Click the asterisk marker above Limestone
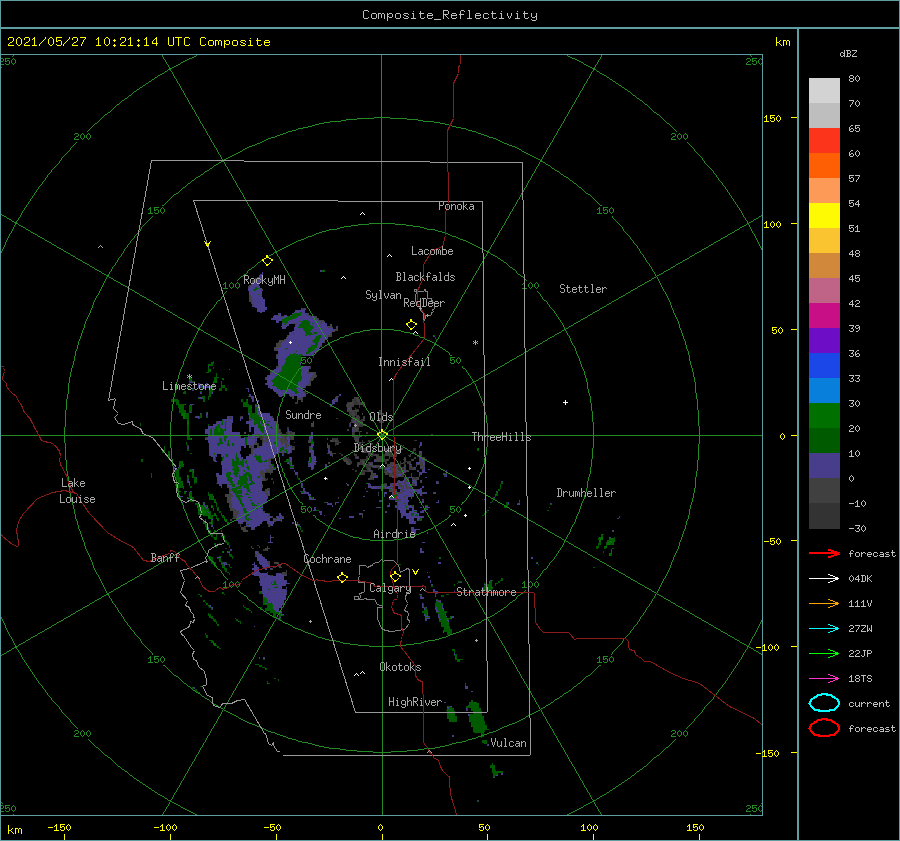This screenshot has height=841, width=900. [189, 378]
